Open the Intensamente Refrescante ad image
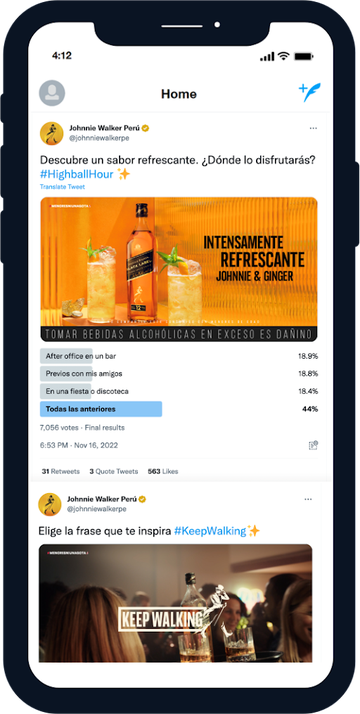 point(179,269)
